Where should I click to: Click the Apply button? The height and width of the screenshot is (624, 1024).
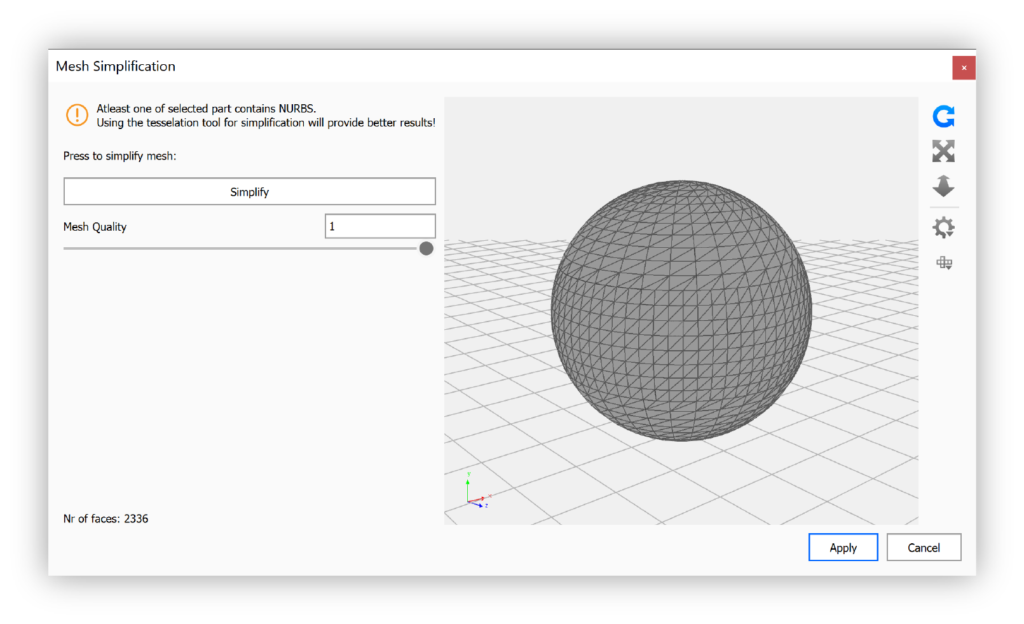[x=843, y=547]
